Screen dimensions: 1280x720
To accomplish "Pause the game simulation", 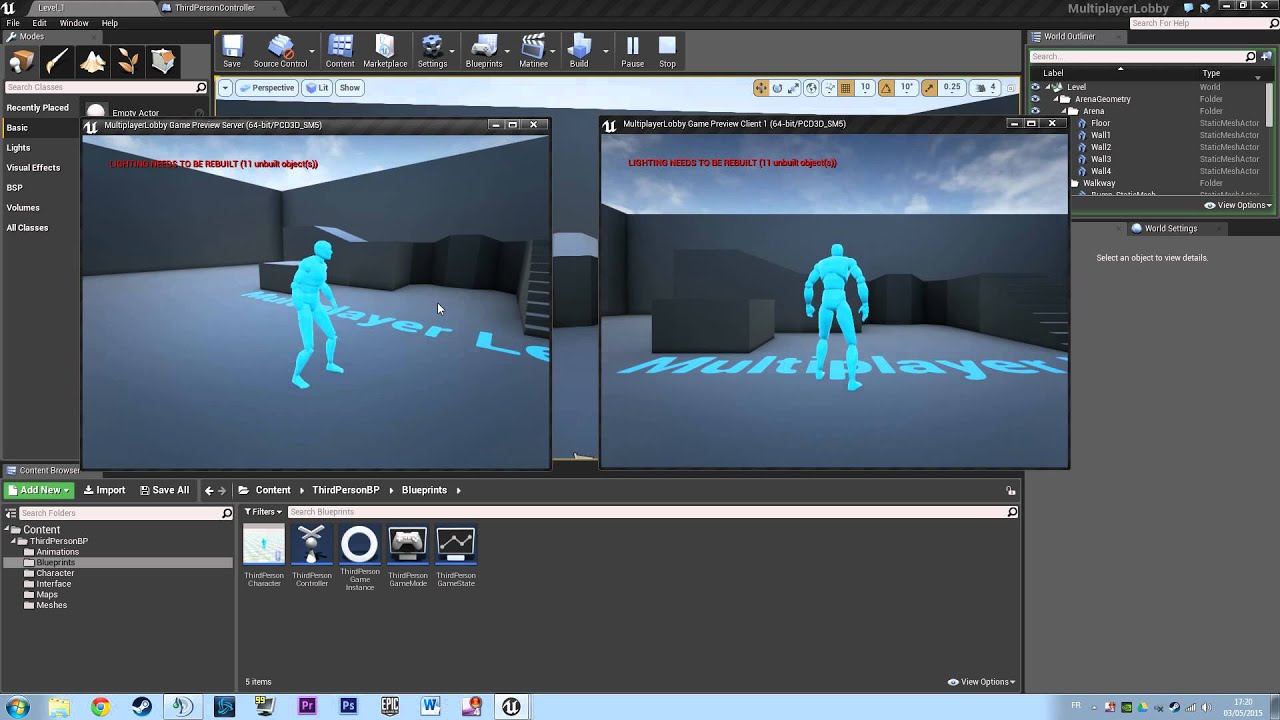I will (632, 52).
